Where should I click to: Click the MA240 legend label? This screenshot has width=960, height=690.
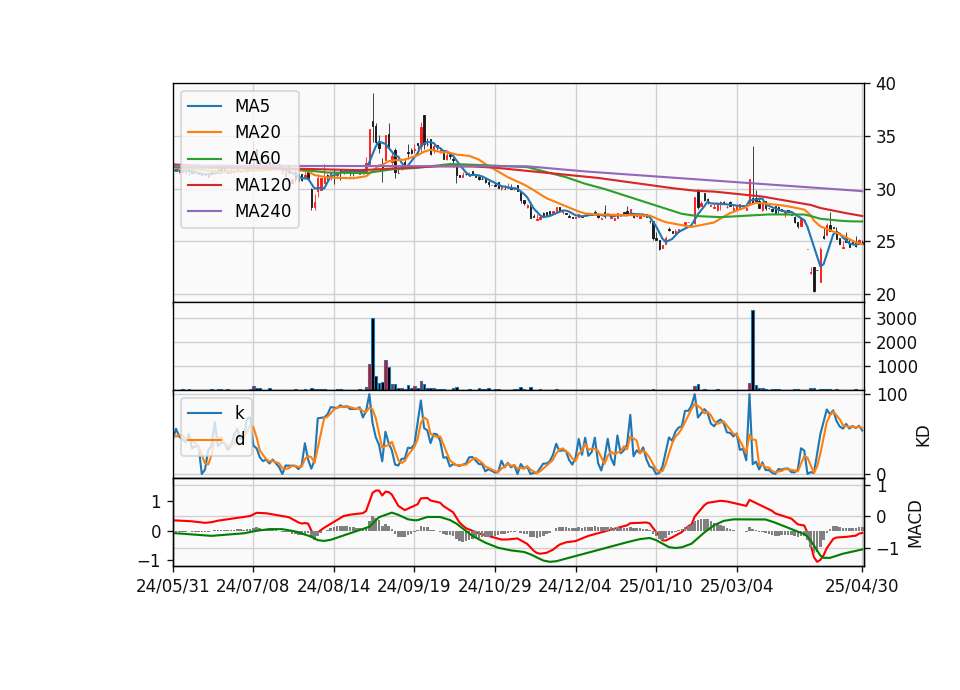click(x=263, y=211)
